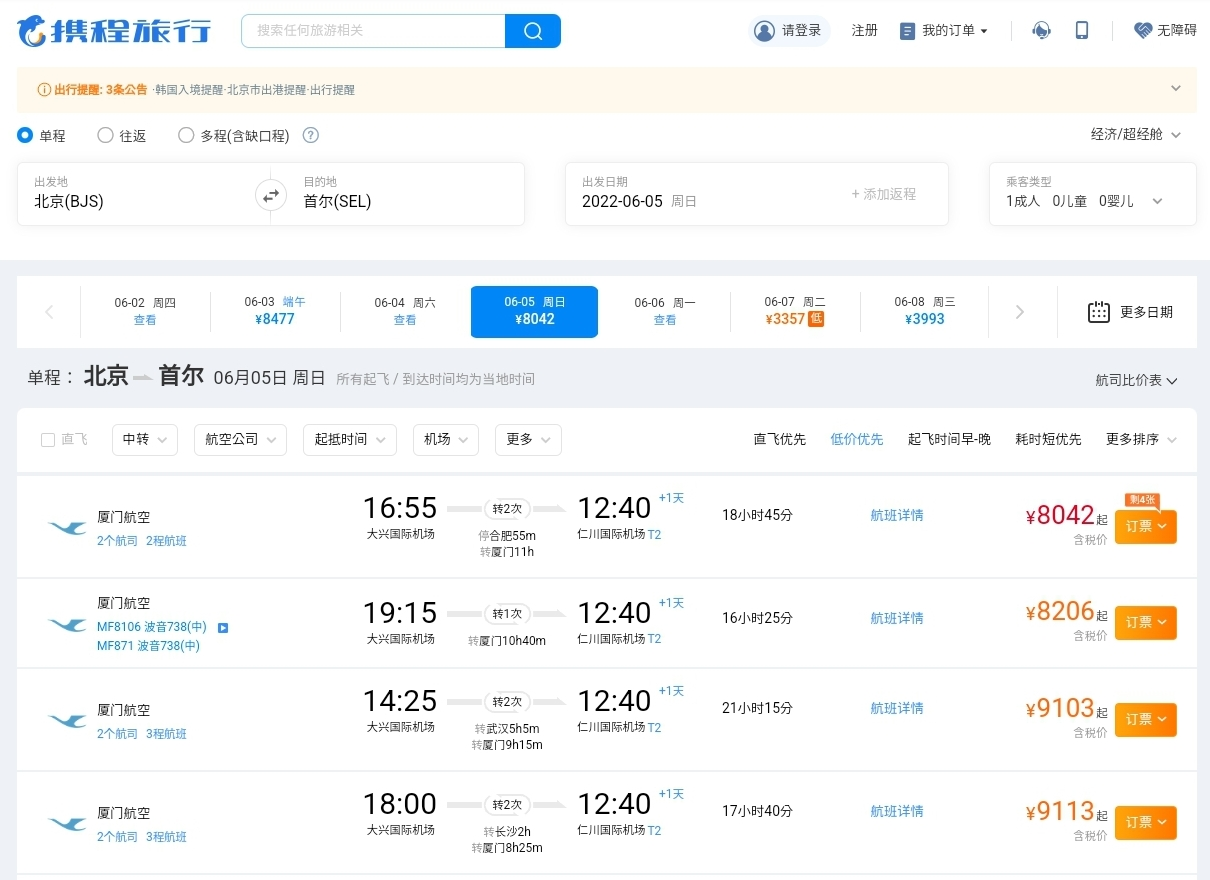Viewport: 1210px width, 880px height.
Task: Expand the travel notice banner chevron
Action: click(1176, 88)
